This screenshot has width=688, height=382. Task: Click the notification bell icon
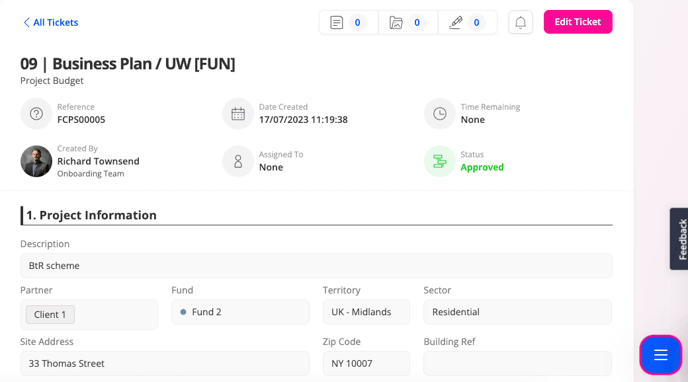[x=520, y=22]
